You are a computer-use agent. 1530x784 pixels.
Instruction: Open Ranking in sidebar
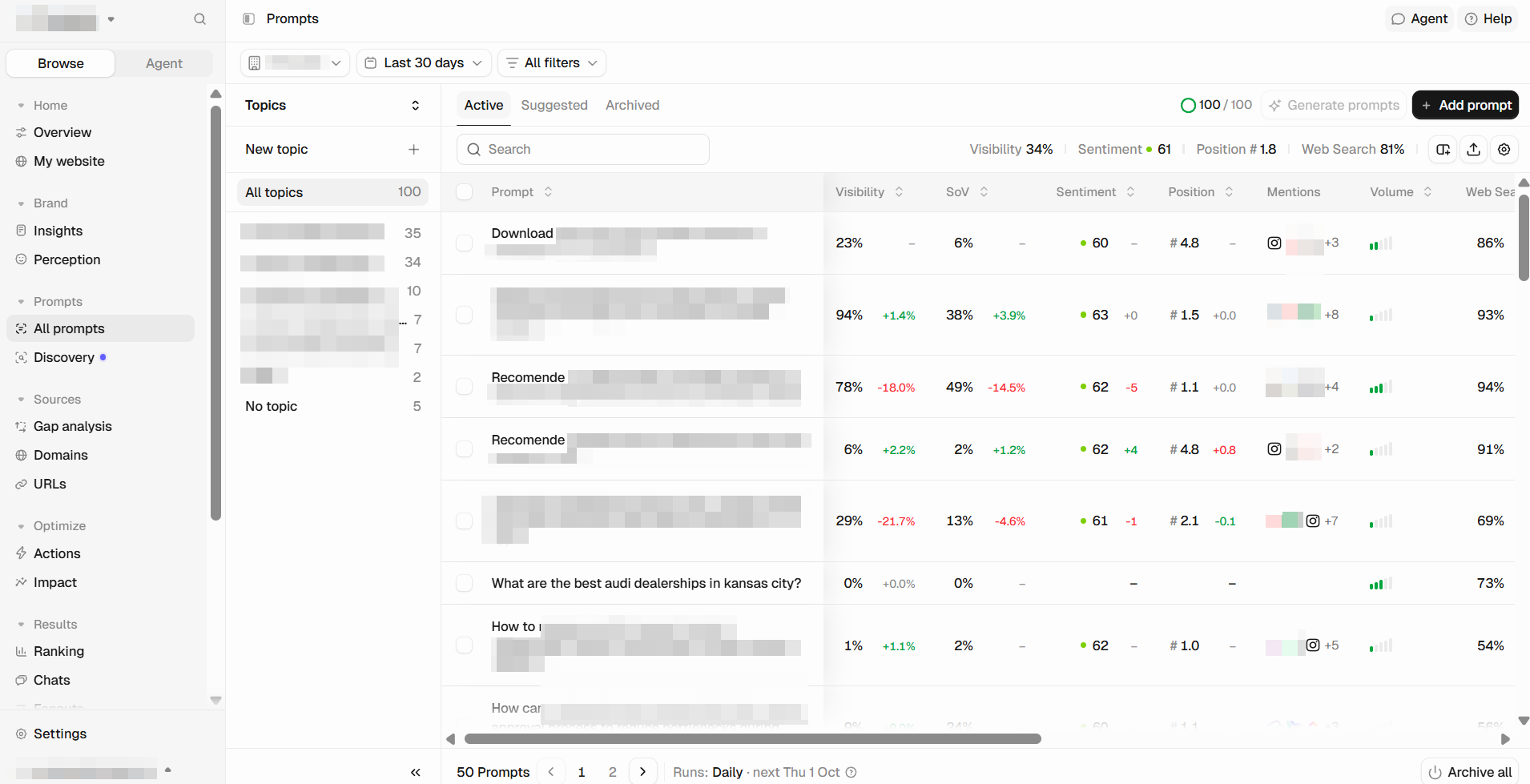tap(58, 651)
